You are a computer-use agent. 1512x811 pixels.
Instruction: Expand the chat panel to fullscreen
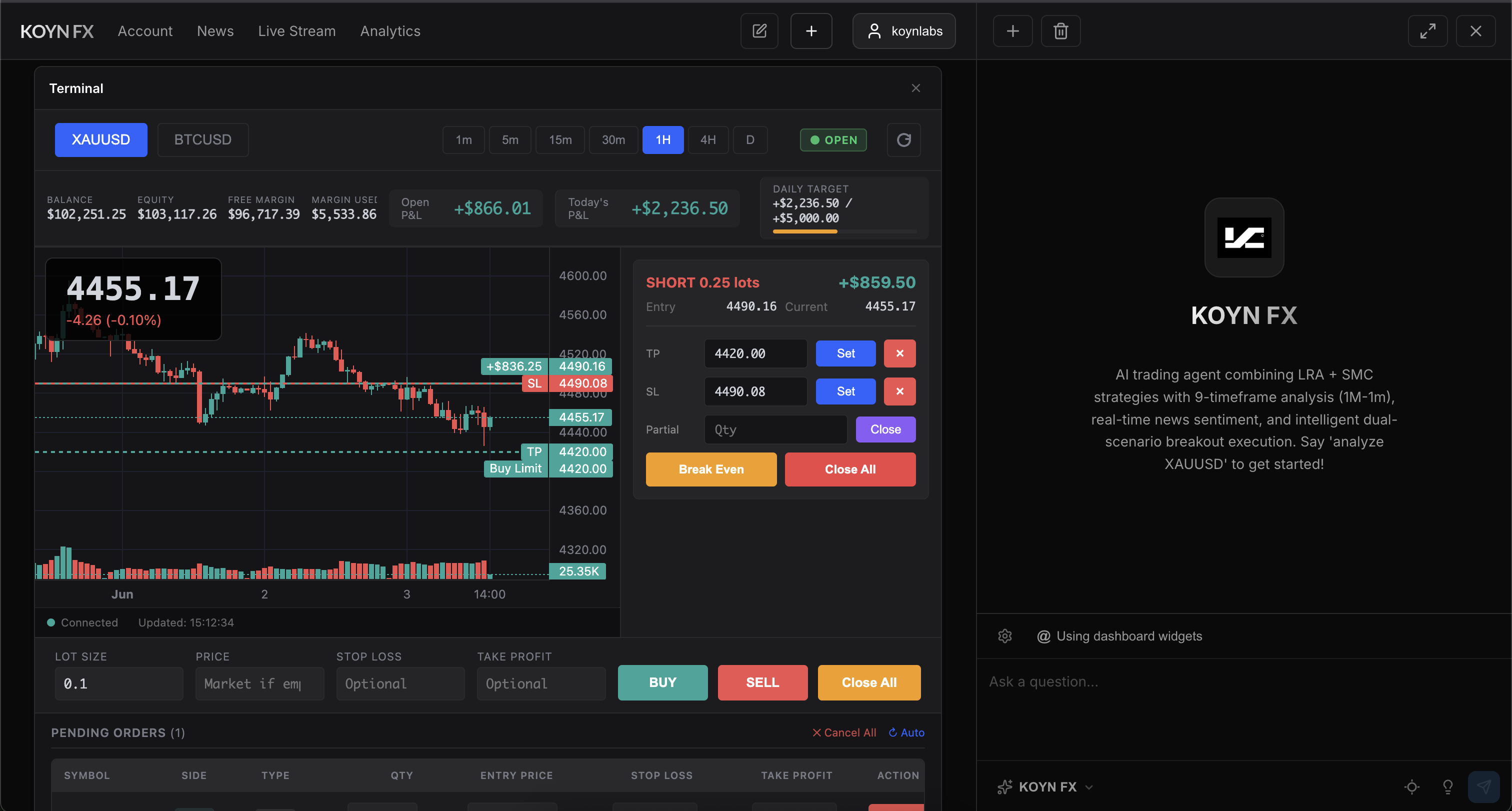(x=1427, y=31)
